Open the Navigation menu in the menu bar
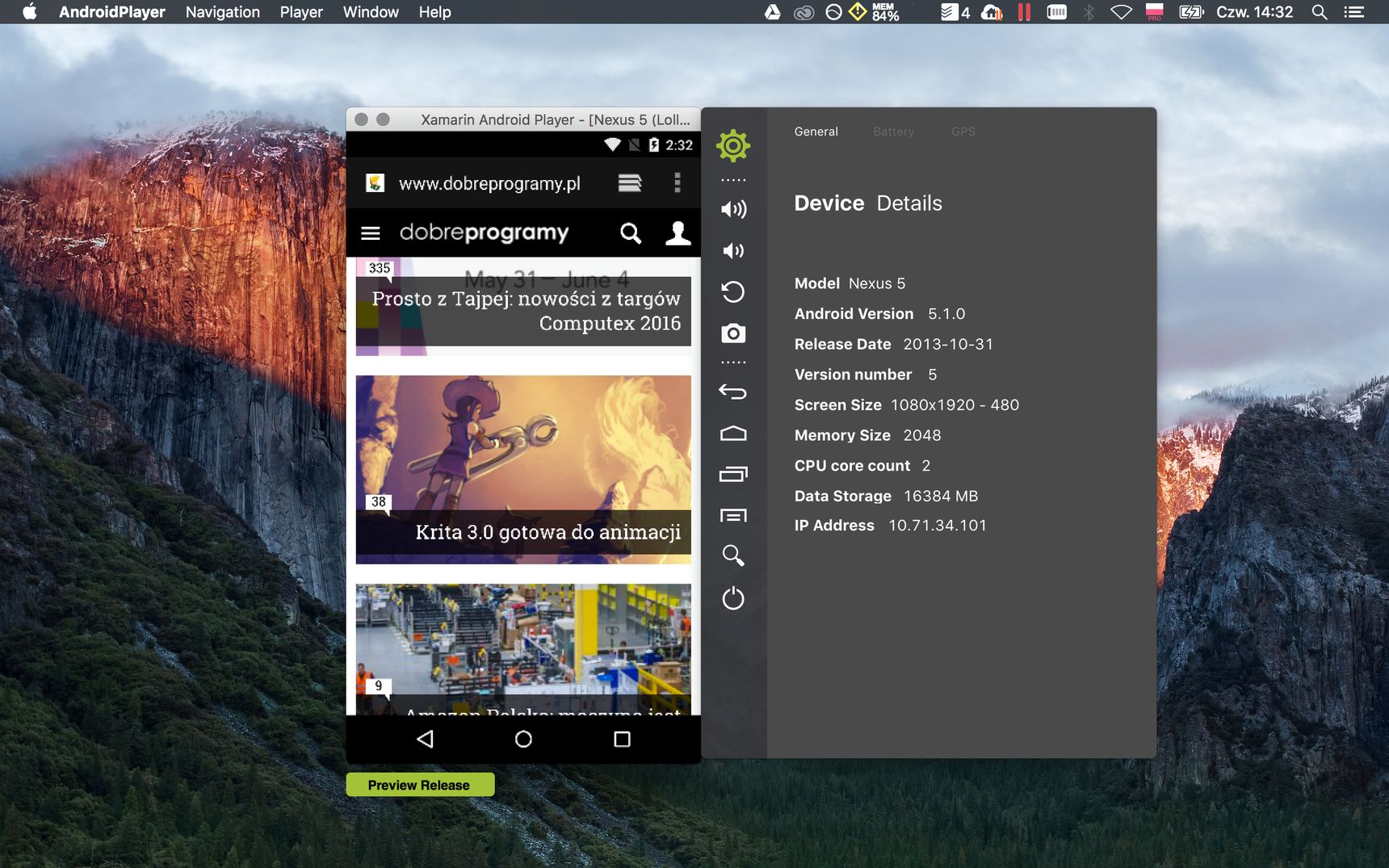 223,12
